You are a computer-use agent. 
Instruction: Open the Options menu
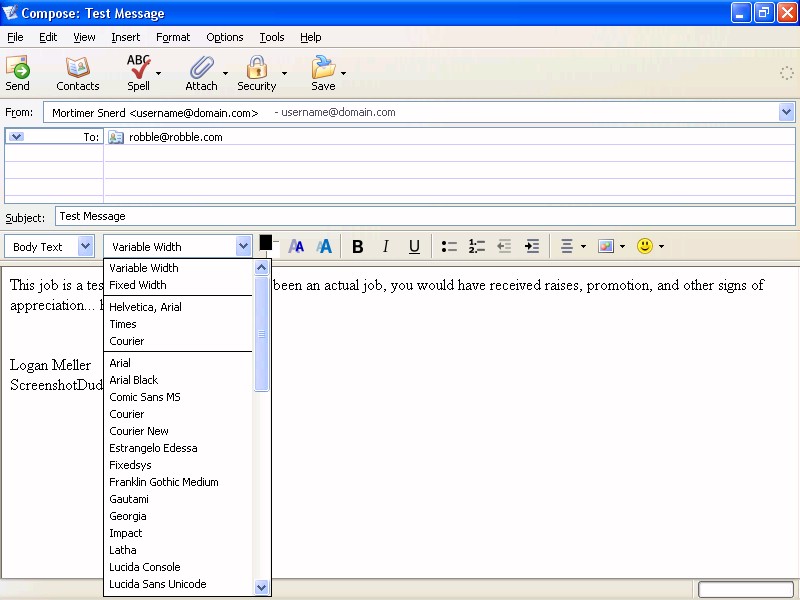[224, 37]
